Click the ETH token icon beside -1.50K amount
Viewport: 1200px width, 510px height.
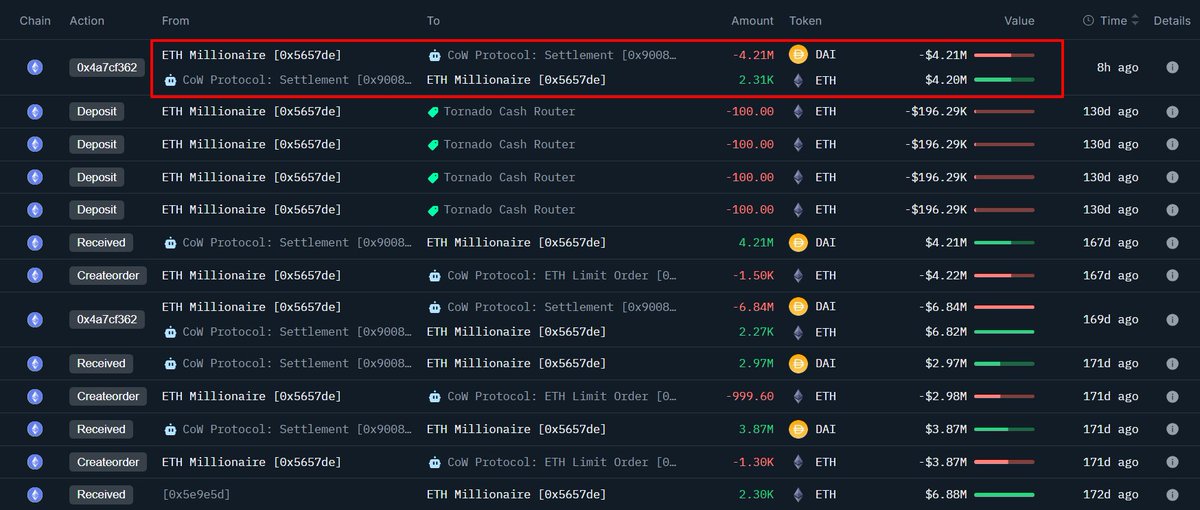pos(798,276)
